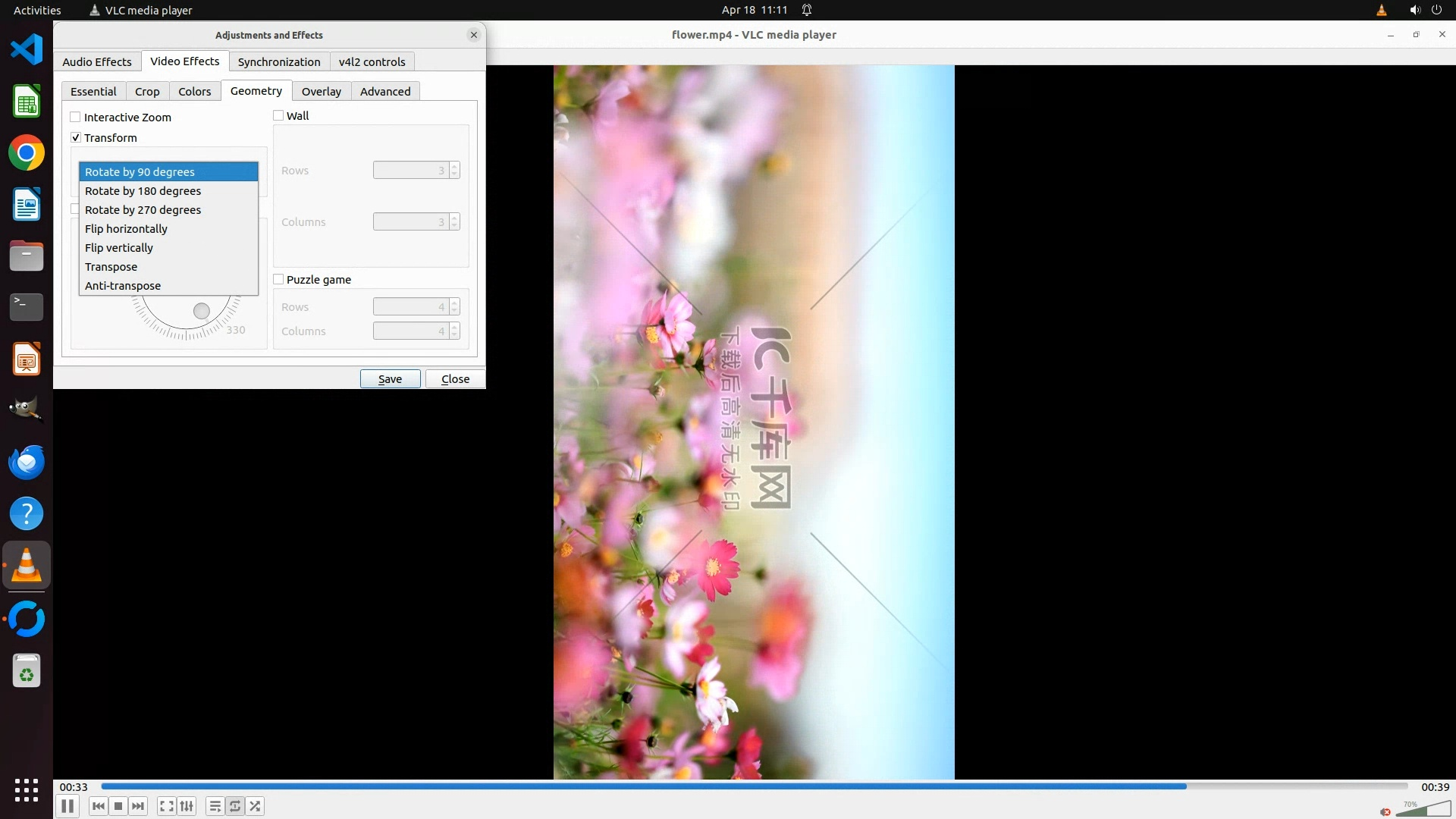Enable the Interactive Zoom checkbox
This screenshot has height=819, width=1456.
76,117
